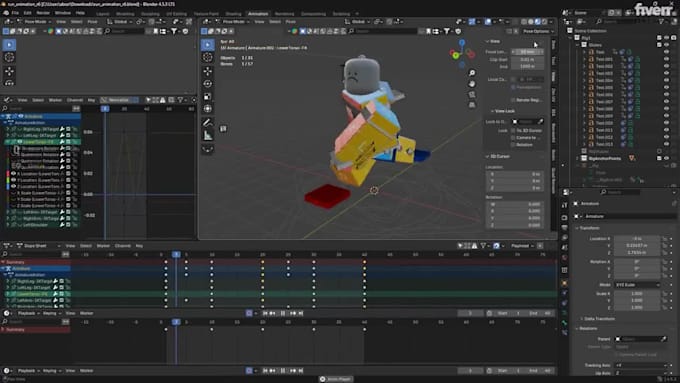Open the Pose menu in main viewport header
This screenshot has width=680, height=383.
tap(291, 22)
